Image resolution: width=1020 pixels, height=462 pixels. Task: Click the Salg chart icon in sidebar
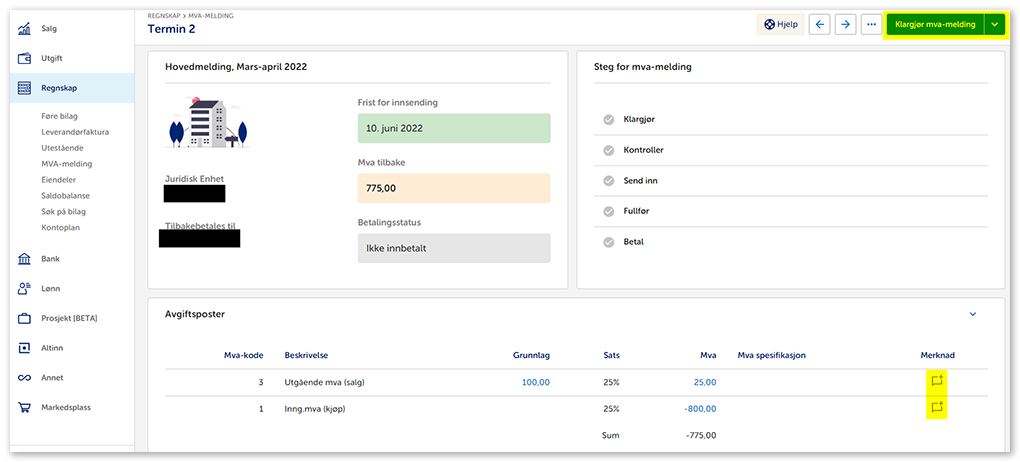(25, 28)
